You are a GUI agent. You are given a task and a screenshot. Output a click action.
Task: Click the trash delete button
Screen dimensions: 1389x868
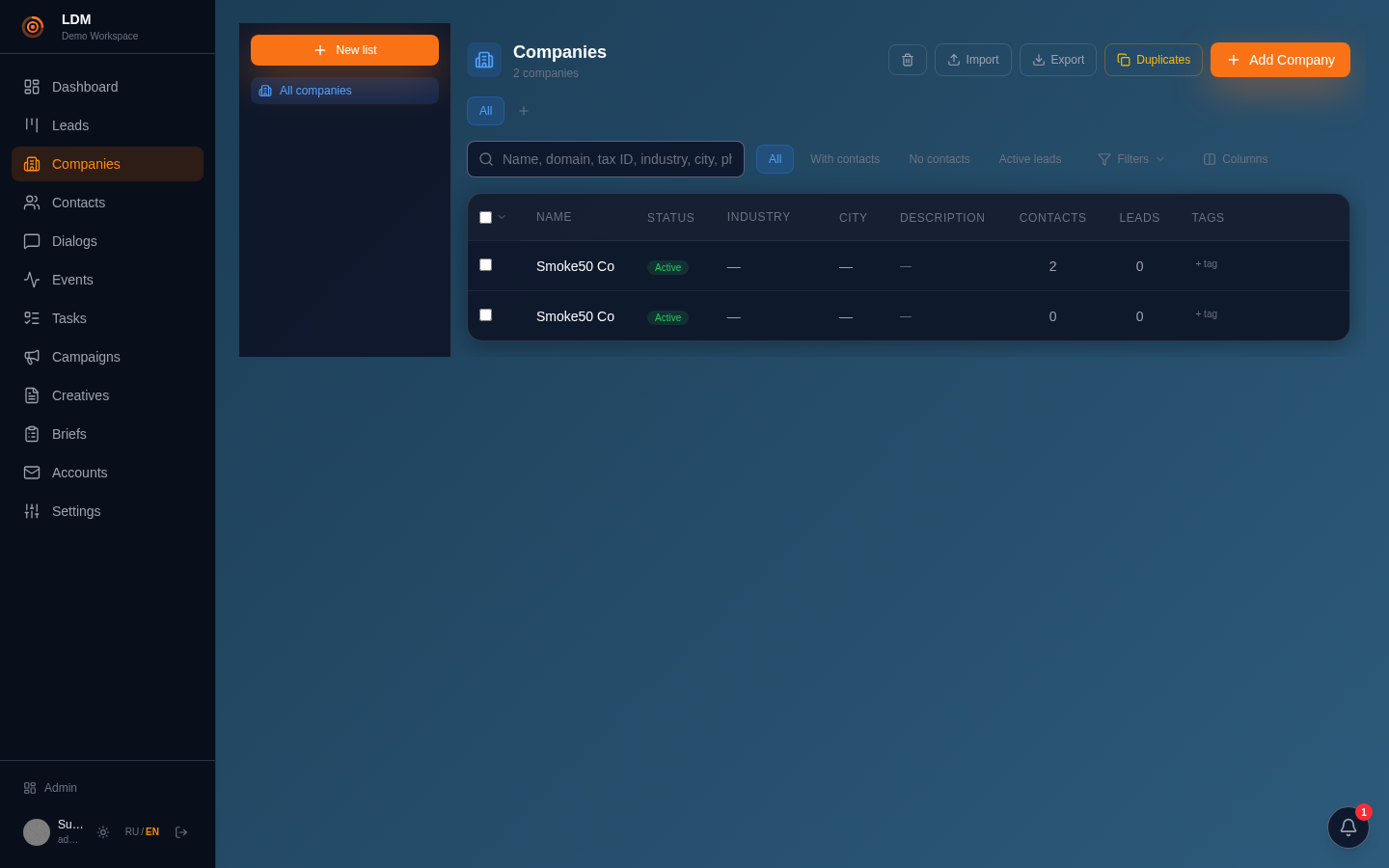tap(908, 60)
